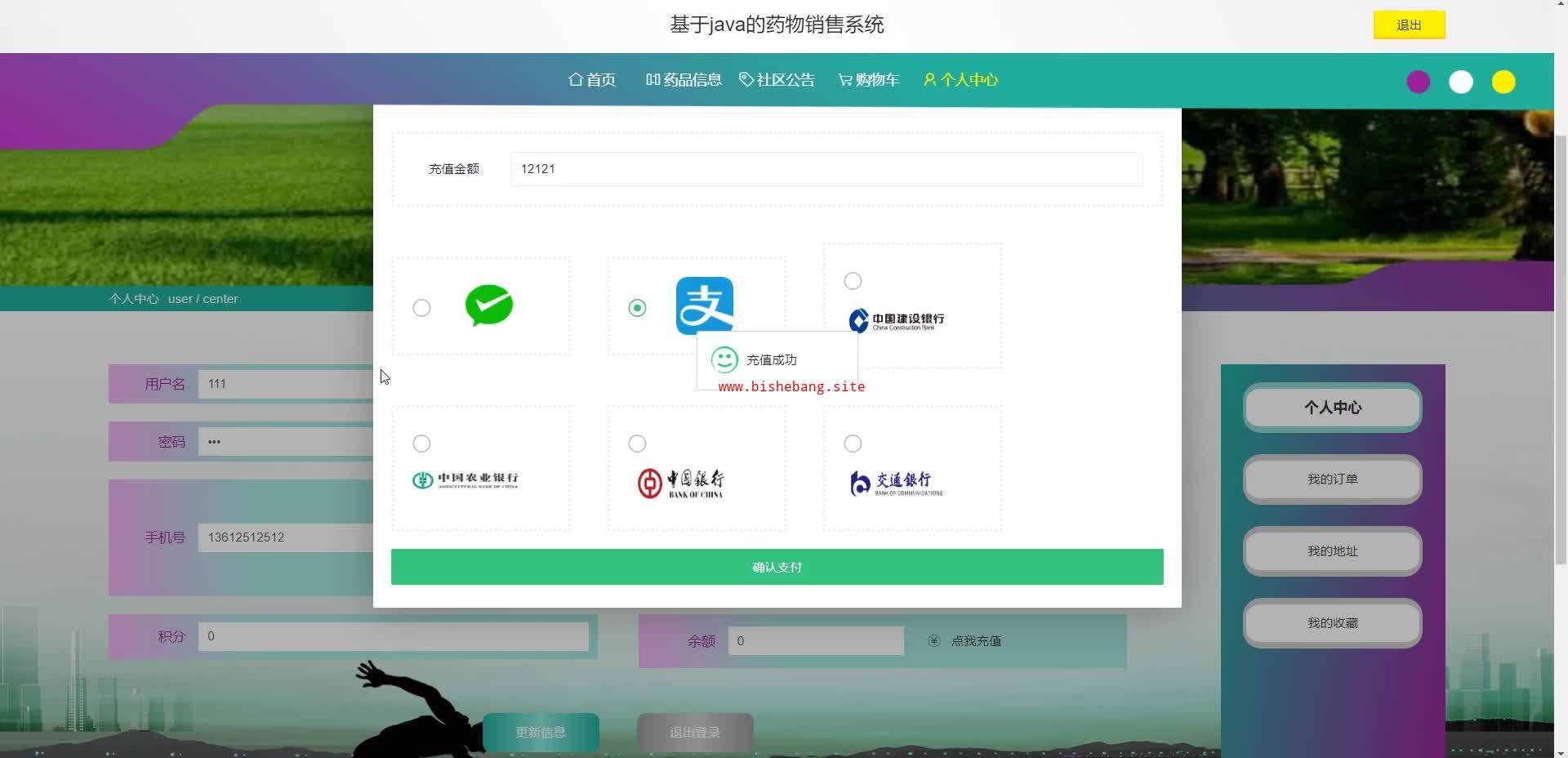Click the 个人中心 breadcrumb text
The image size is (1568, 758).
click(x=134, y=299)
